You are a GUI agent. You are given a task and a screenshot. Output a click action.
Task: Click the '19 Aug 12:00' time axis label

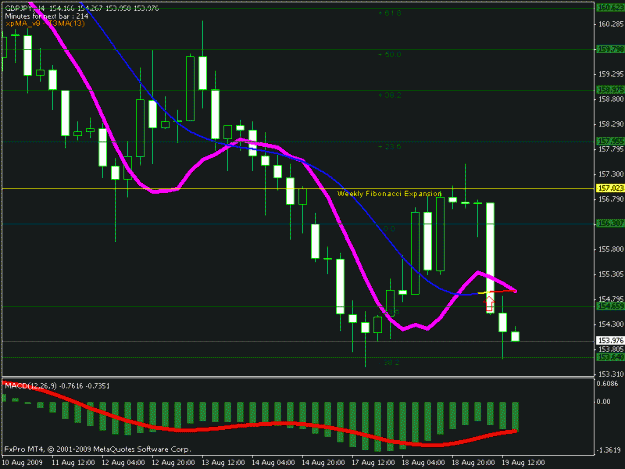pyautogui.click(x=523, y=463)
